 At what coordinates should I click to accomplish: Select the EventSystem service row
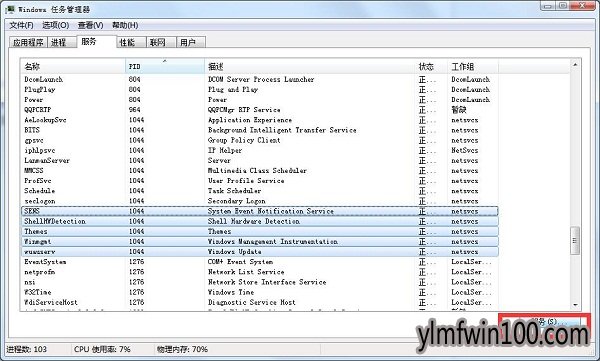pyautogui.click(x=259, y=262)
